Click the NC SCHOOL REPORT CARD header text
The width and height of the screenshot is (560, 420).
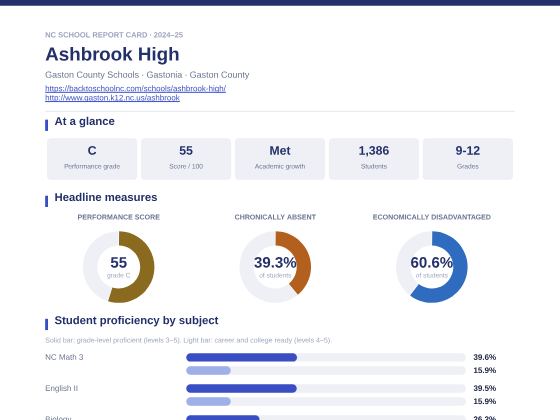pyautogui.click(x=114, y=35)
